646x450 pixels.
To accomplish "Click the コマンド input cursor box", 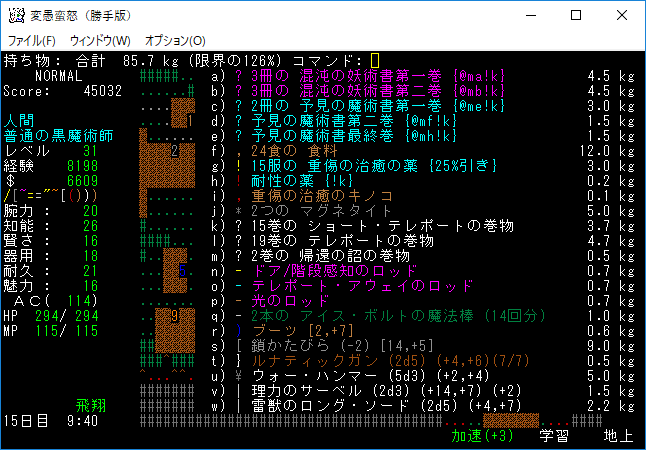I will pos(375,61).
